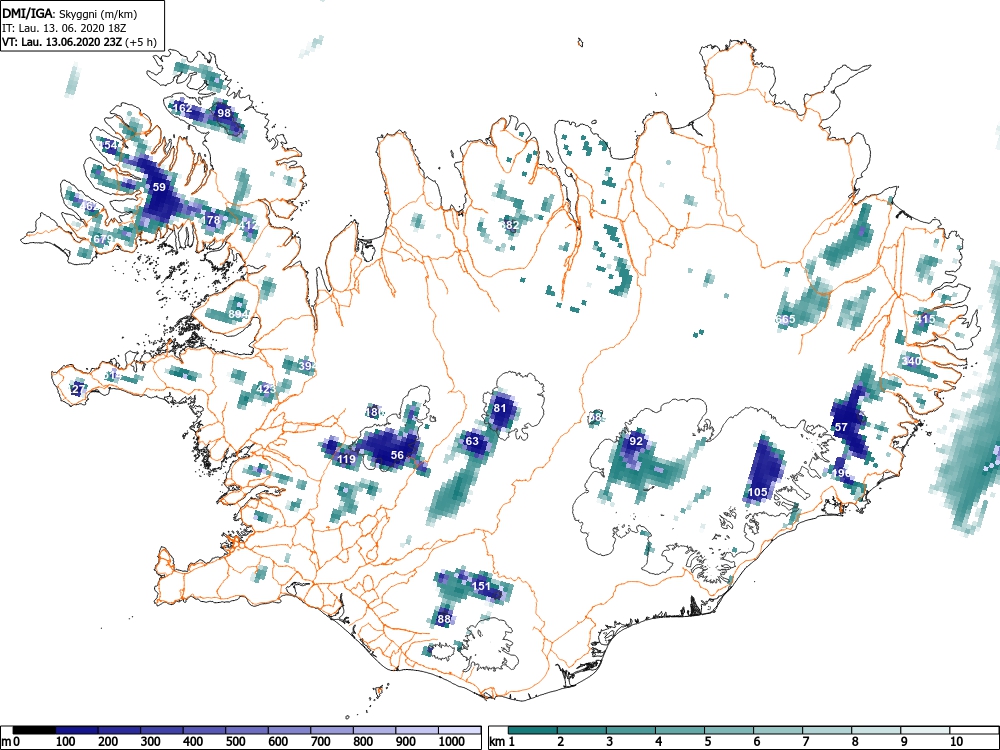The image size is (1000, 750).
Task: Click the map value 1679
Action: (101, 239)
